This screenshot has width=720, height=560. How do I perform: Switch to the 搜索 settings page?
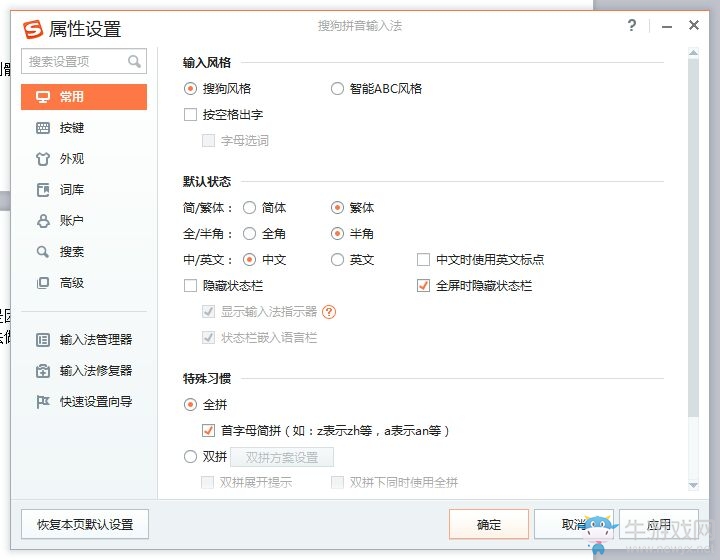click(x=71, y=252)
